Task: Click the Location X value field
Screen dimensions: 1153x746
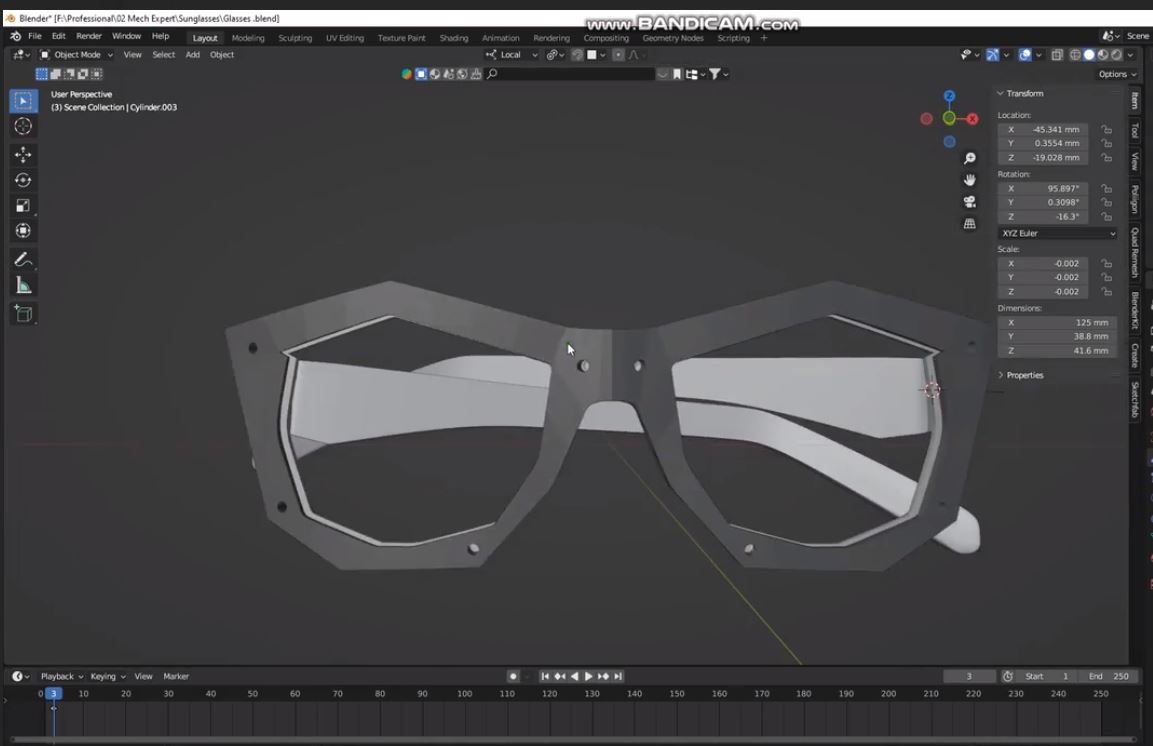Action: click(1043, 129)
